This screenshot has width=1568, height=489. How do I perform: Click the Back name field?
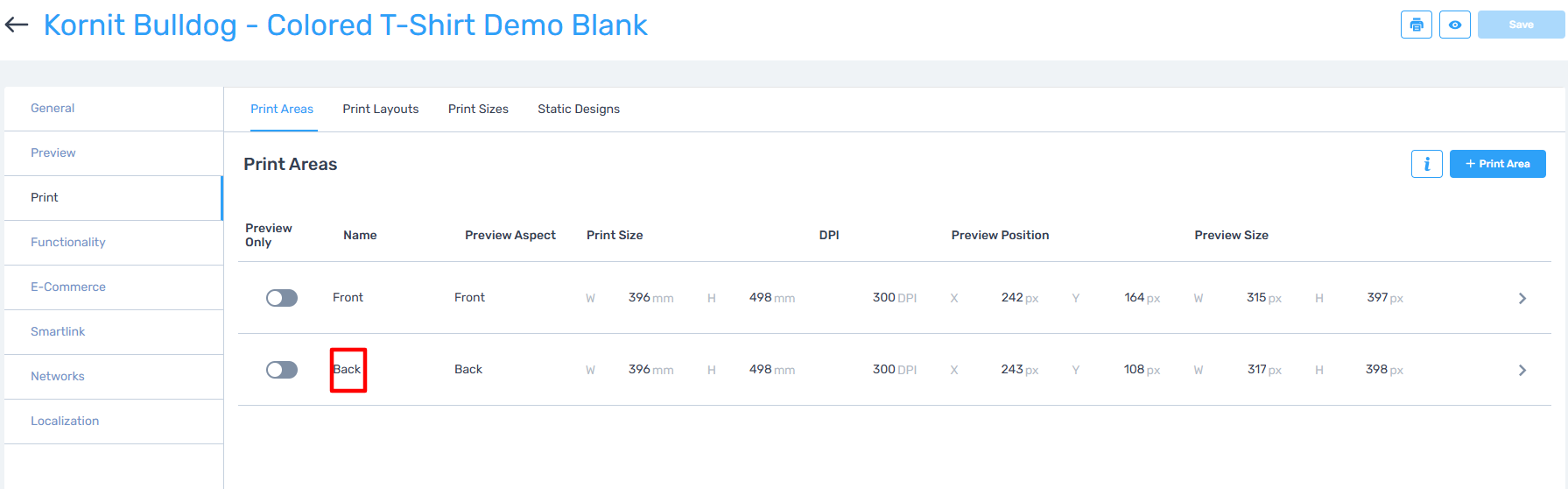[x=348, y=370]
